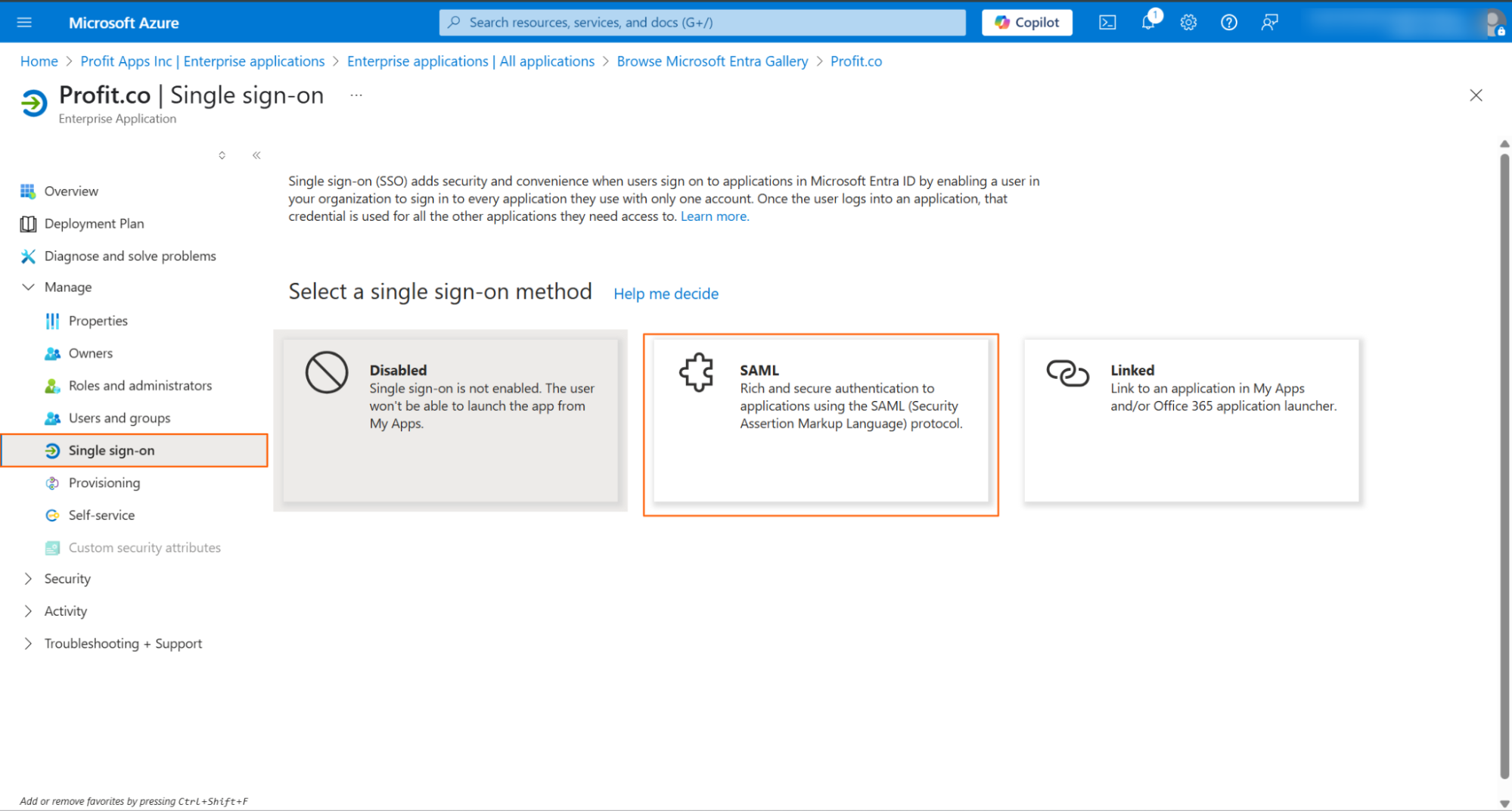Image resolution: width=1512 pixels, height=811 pixels.
Task: Click the vertical scrollbar on the right
Action: (x=1504, y=465)
